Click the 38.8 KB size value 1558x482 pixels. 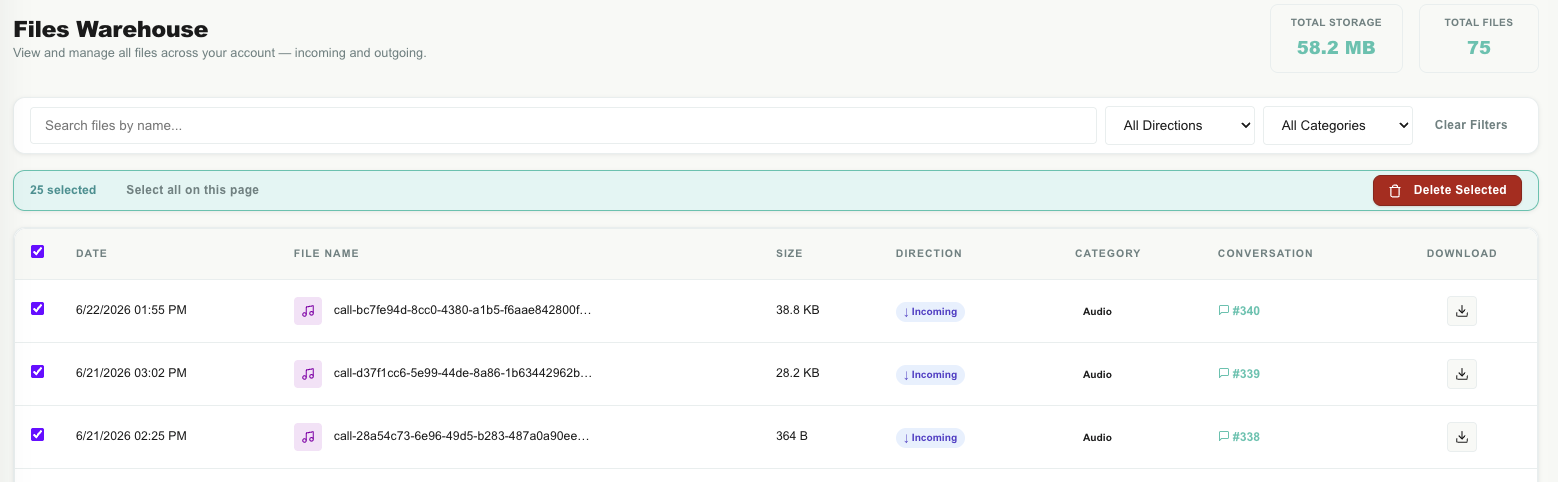tap(798, 310)
